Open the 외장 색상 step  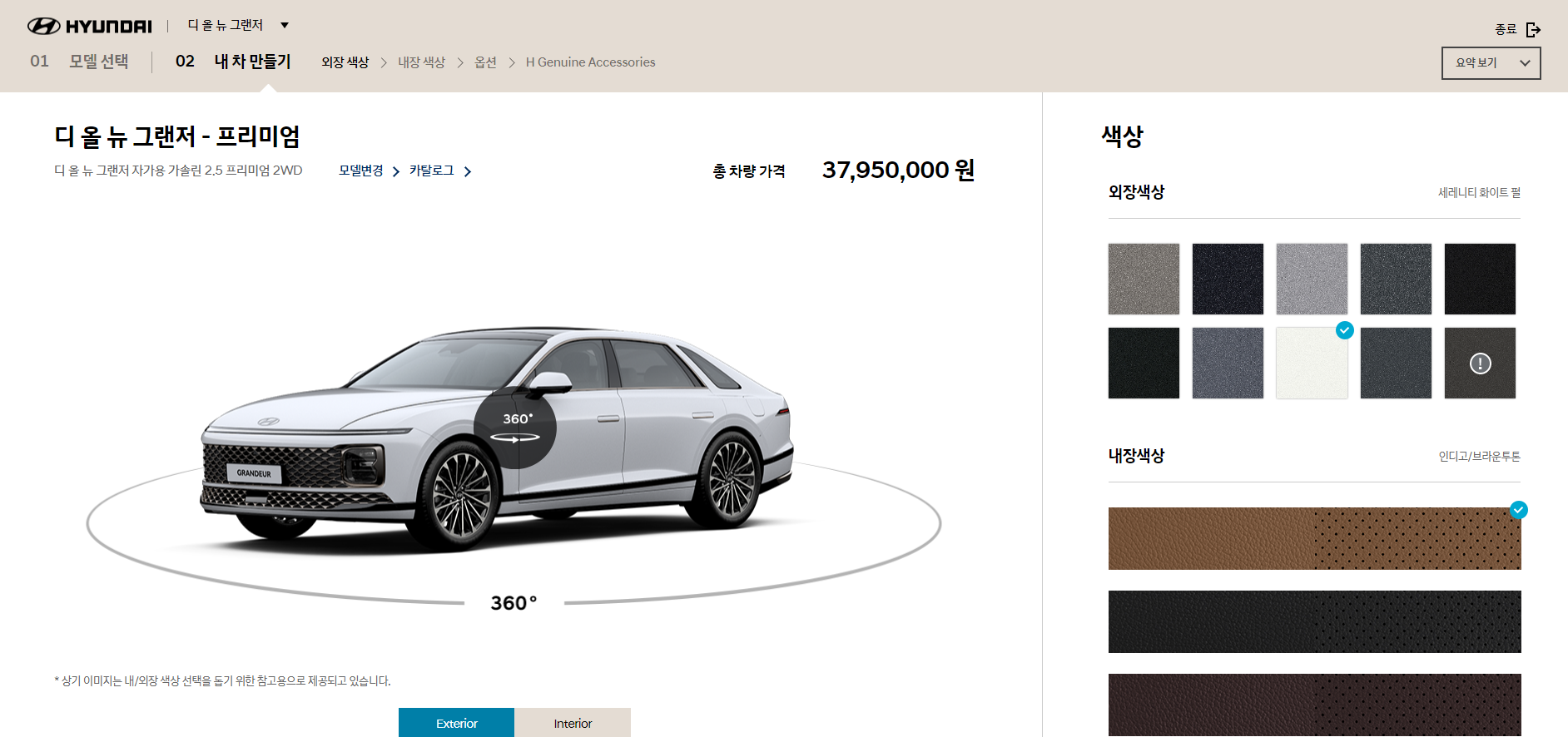coord(345,62)
